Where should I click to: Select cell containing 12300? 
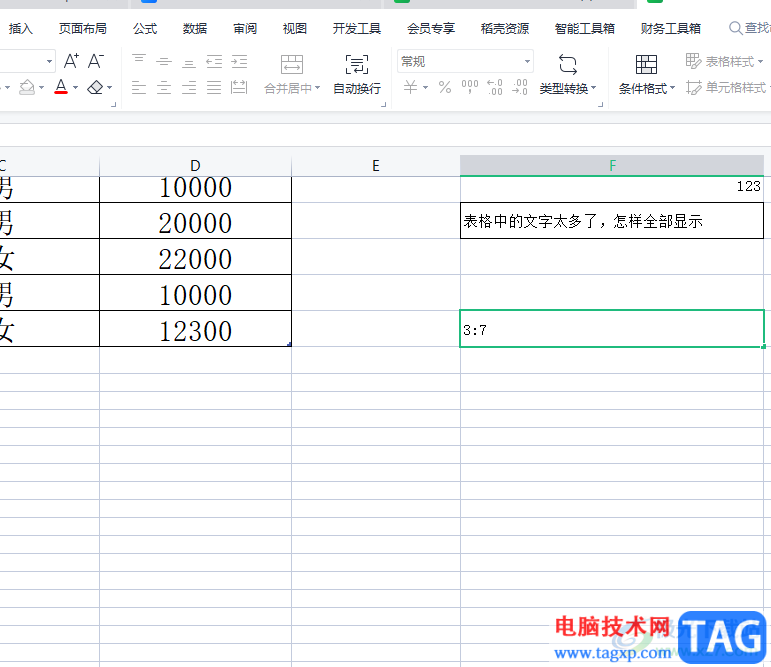[195, 329]
